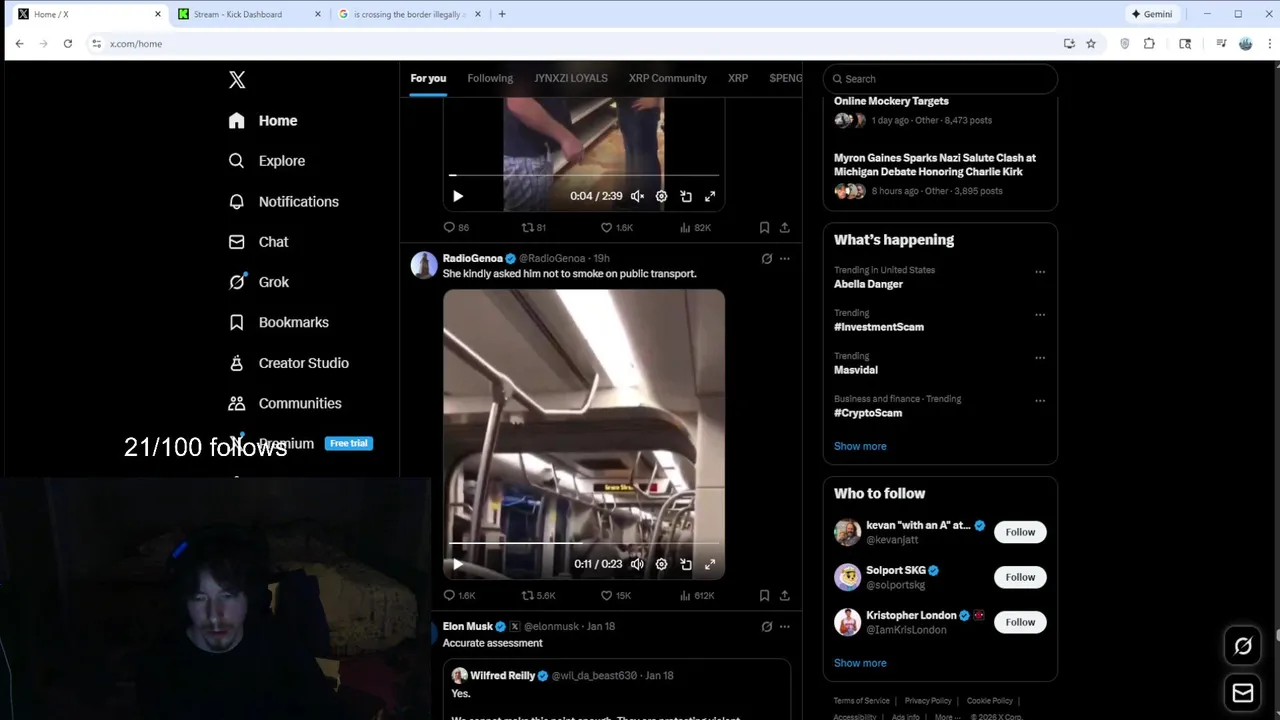Toggle picture-in-picture on top video
This screenshot has width=1280, height=720.
click(x=686, y=196)
